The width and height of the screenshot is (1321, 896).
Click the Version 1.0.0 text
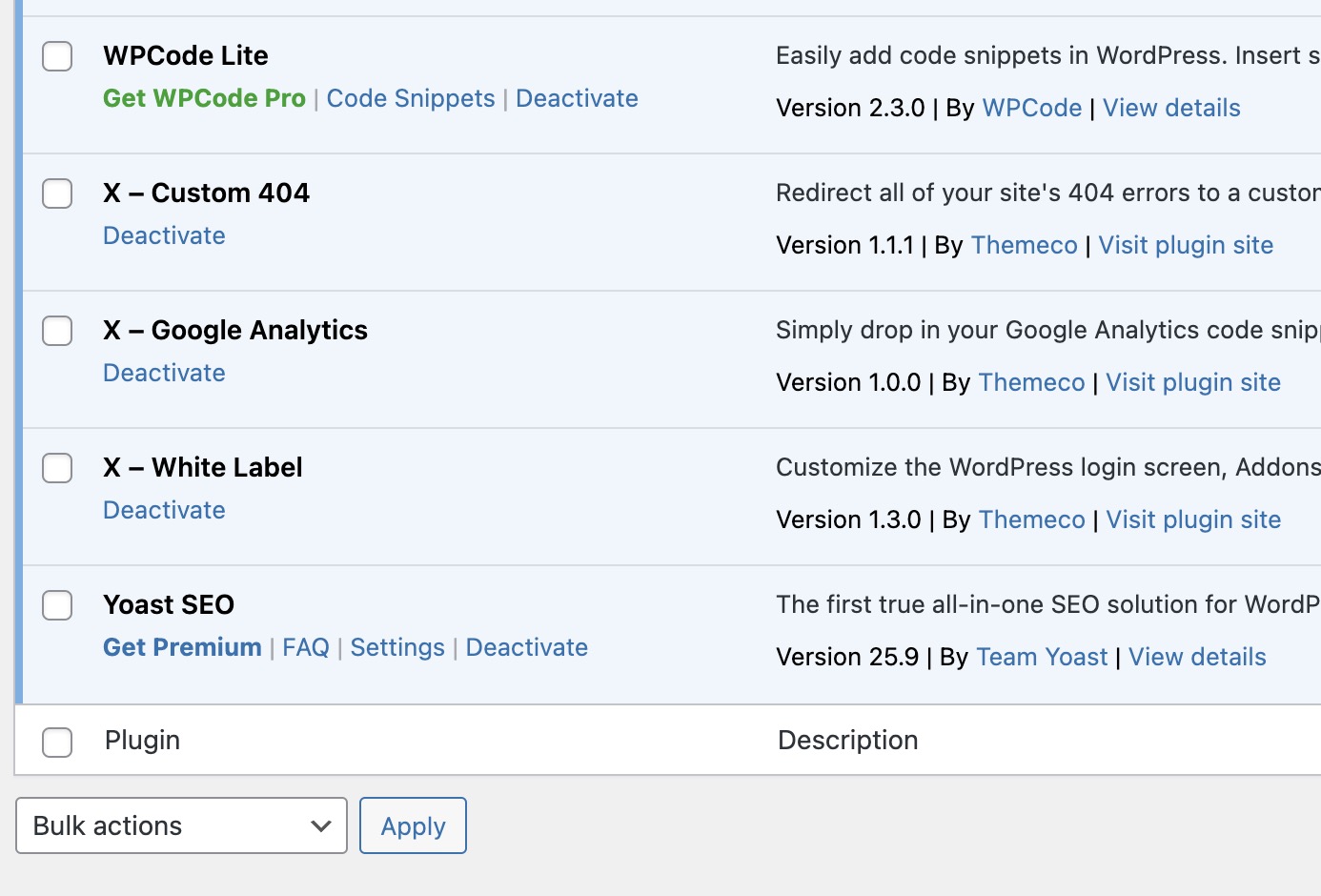click(x=848, y=382)
